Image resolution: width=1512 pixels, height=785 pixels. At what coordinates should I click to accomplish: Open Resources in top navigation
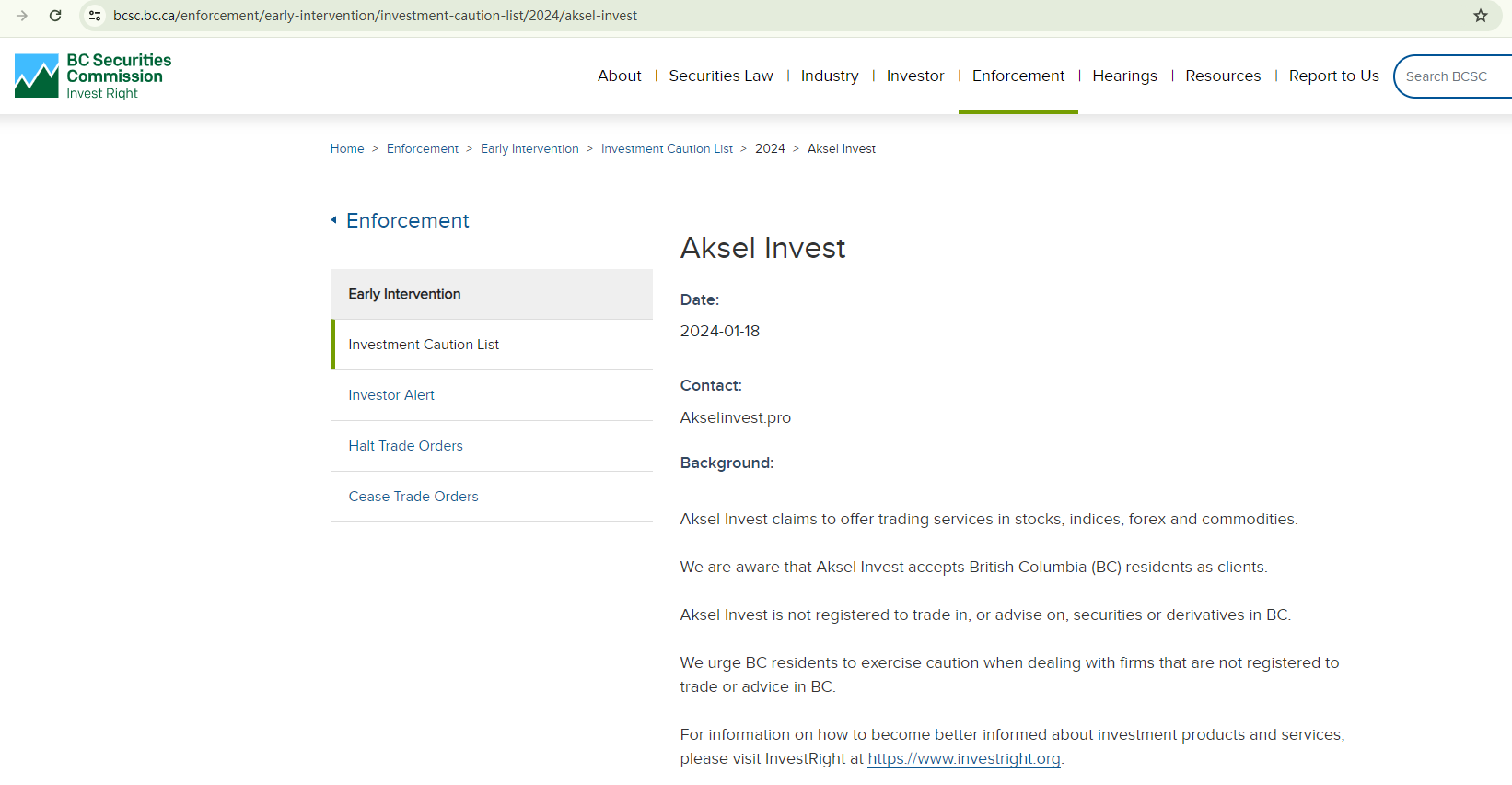pyautogui.click(x=1222, y=76)
